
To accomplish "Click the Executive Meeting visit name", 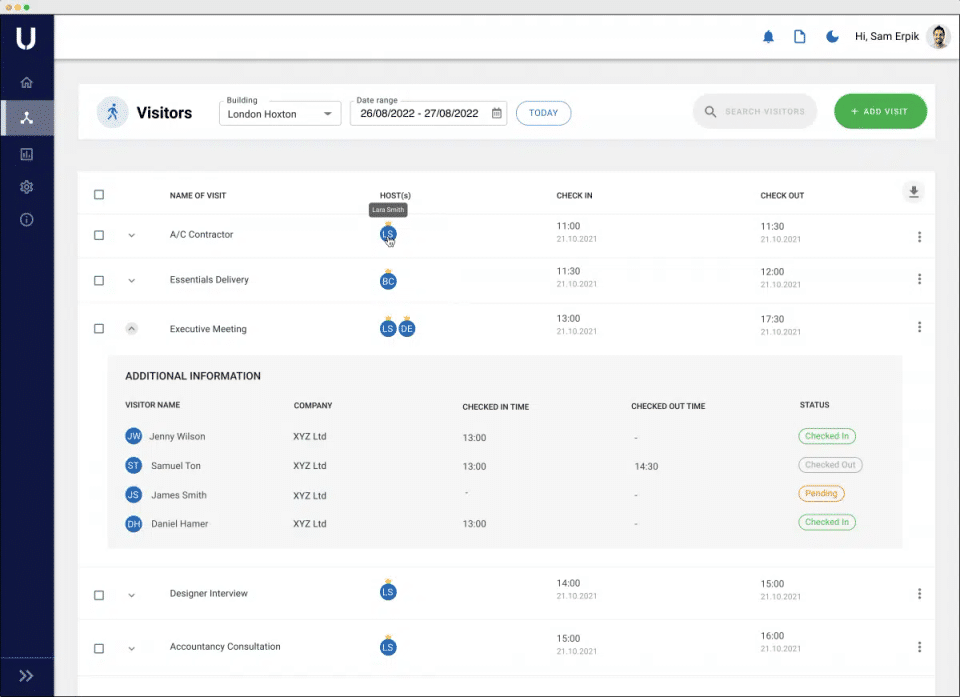I will [x=208, y=329].
